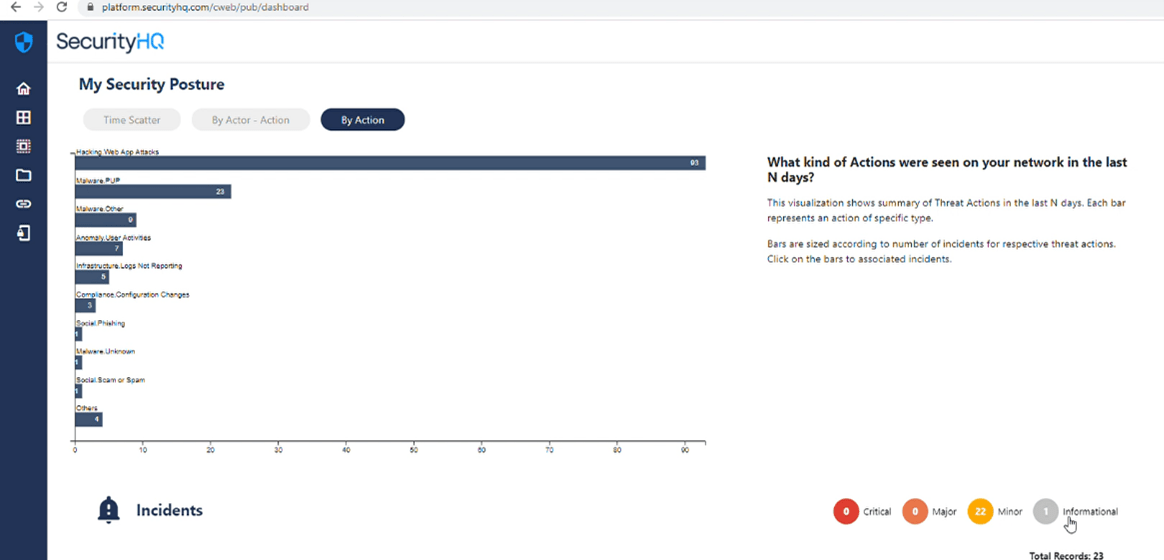Filter incidents by Major severity badge
This screenshot has height=560, width=1164.
point(915,512)
